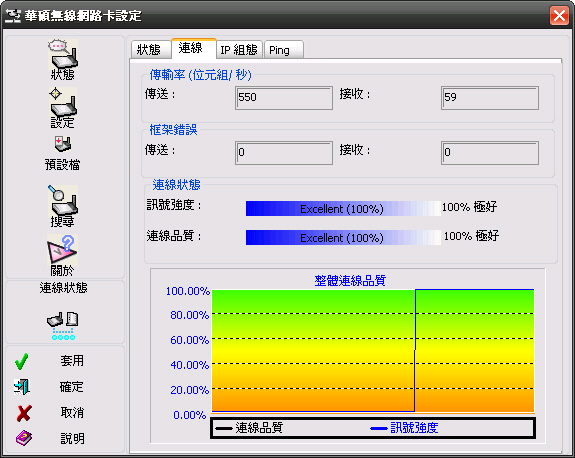Viewport: 575px width, 458px height.
Task: Click the 訊號強度 legend entry in chart
Action: pos(404,428)
